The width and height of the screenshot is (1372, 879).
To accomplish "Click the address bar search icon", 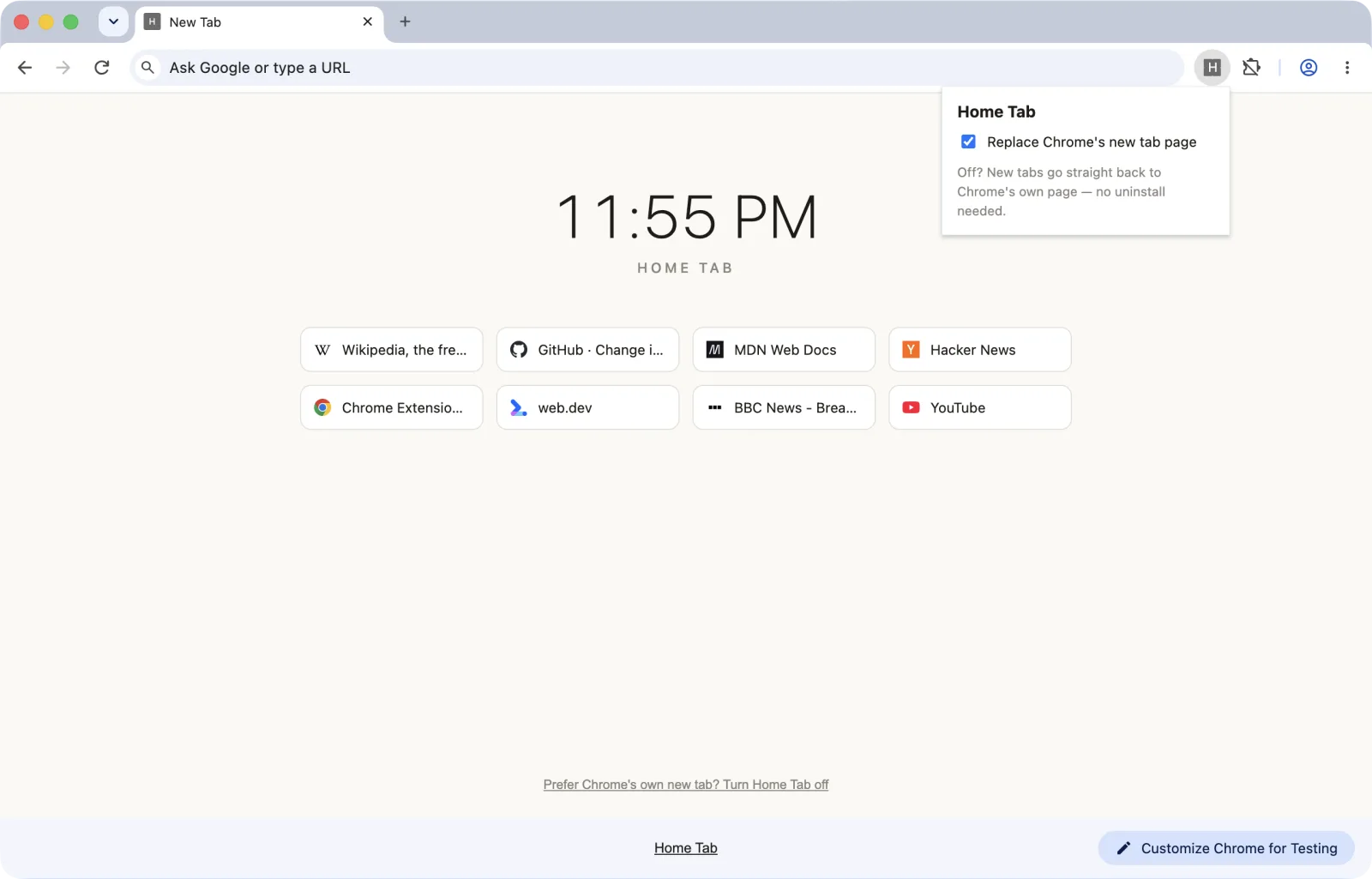I will click(147, 68).
